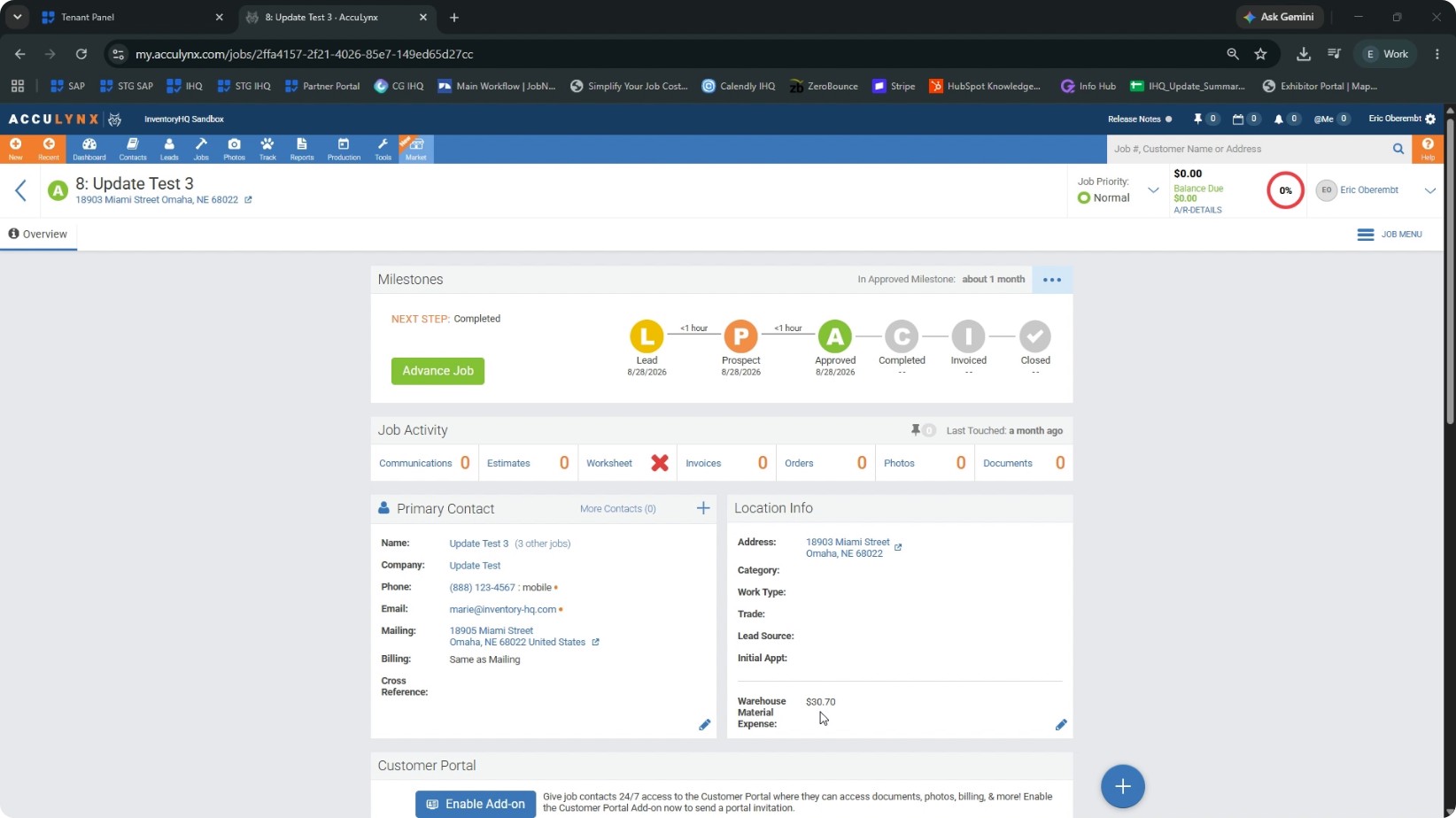Click the Ask Gemini button
1456x818 pixels.
(x=1280, y=17)
